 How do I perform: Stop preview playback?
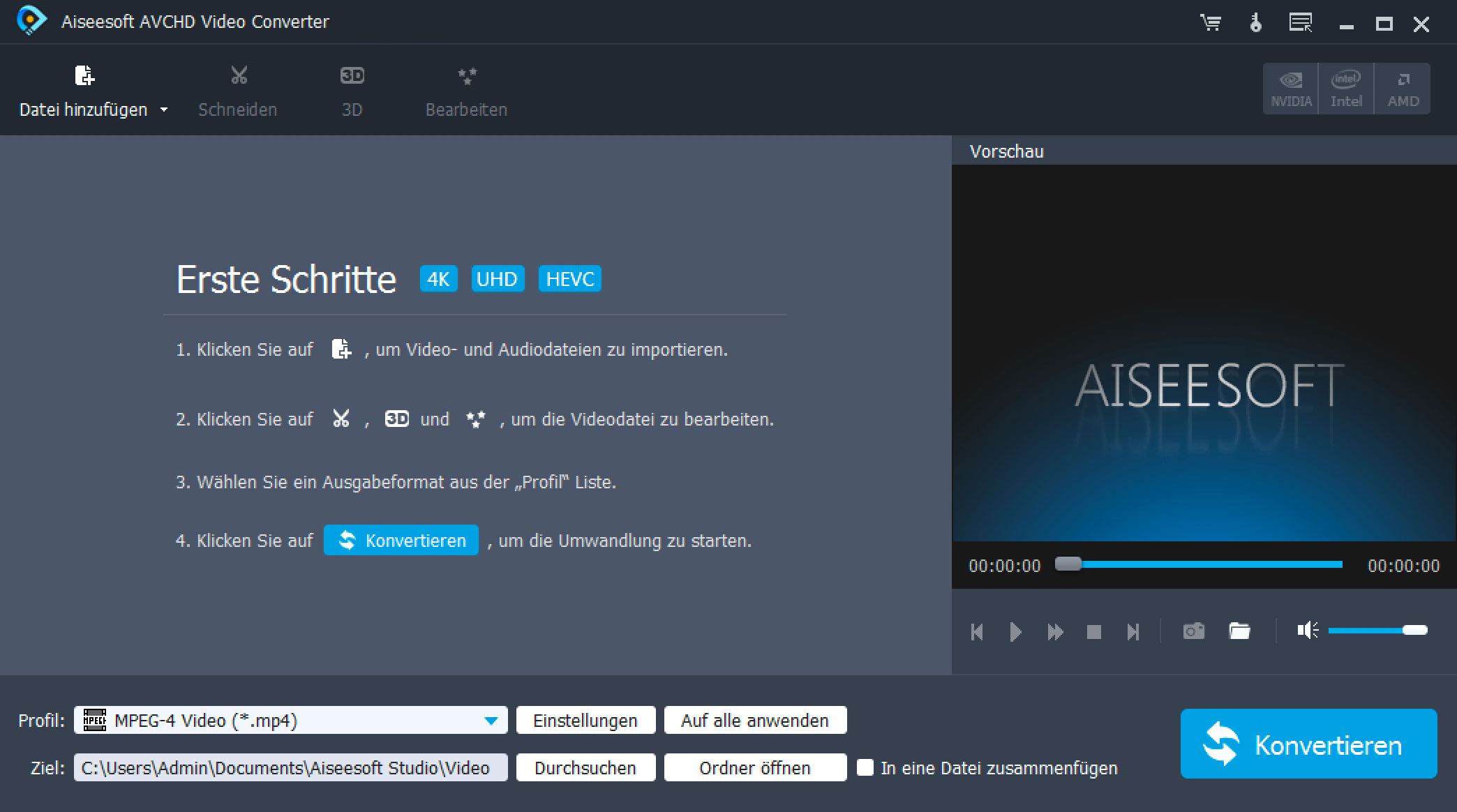1094,632
